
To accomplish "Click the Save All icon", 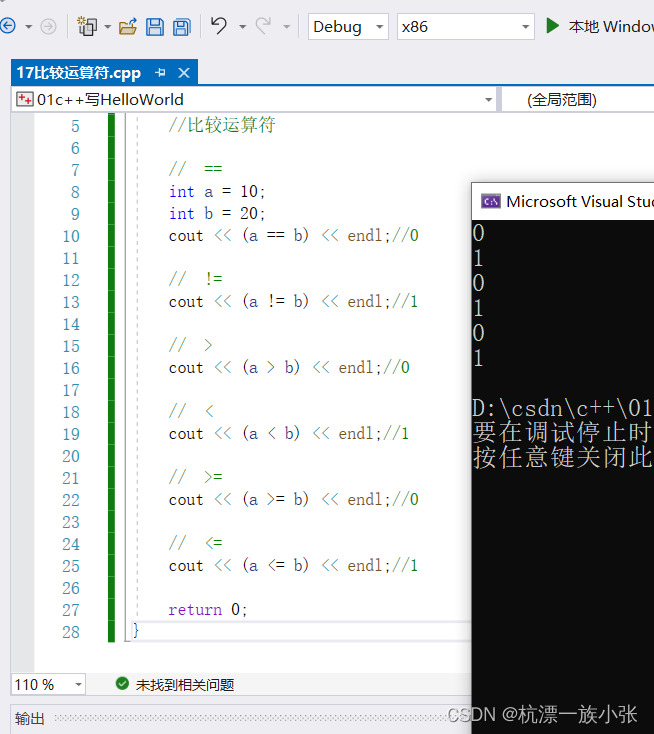I will [182, 27].
